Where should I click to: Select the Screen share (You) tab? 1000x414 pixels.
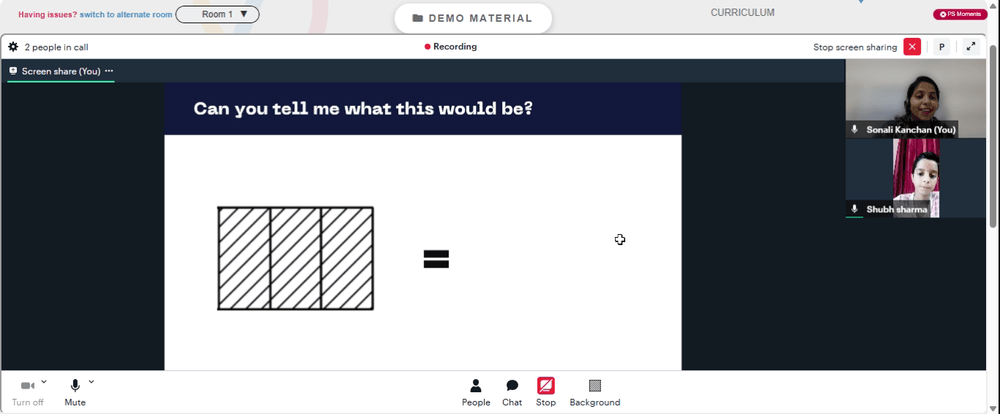tap(61, 71)
